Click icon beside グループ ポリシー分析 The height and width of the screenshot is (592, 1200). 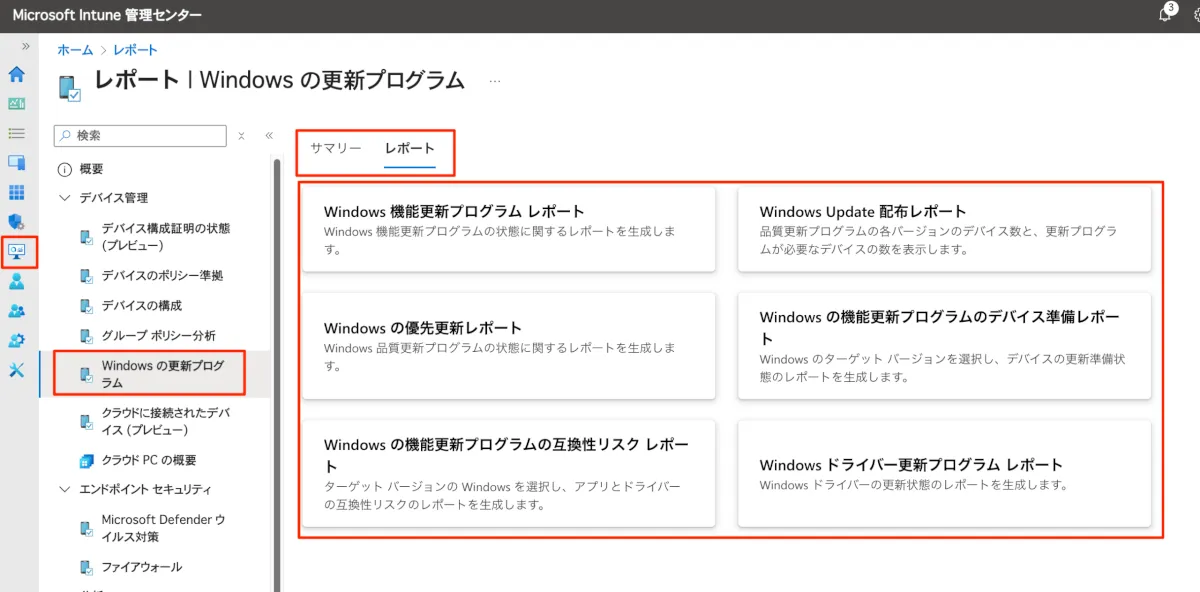click(87, 335)
